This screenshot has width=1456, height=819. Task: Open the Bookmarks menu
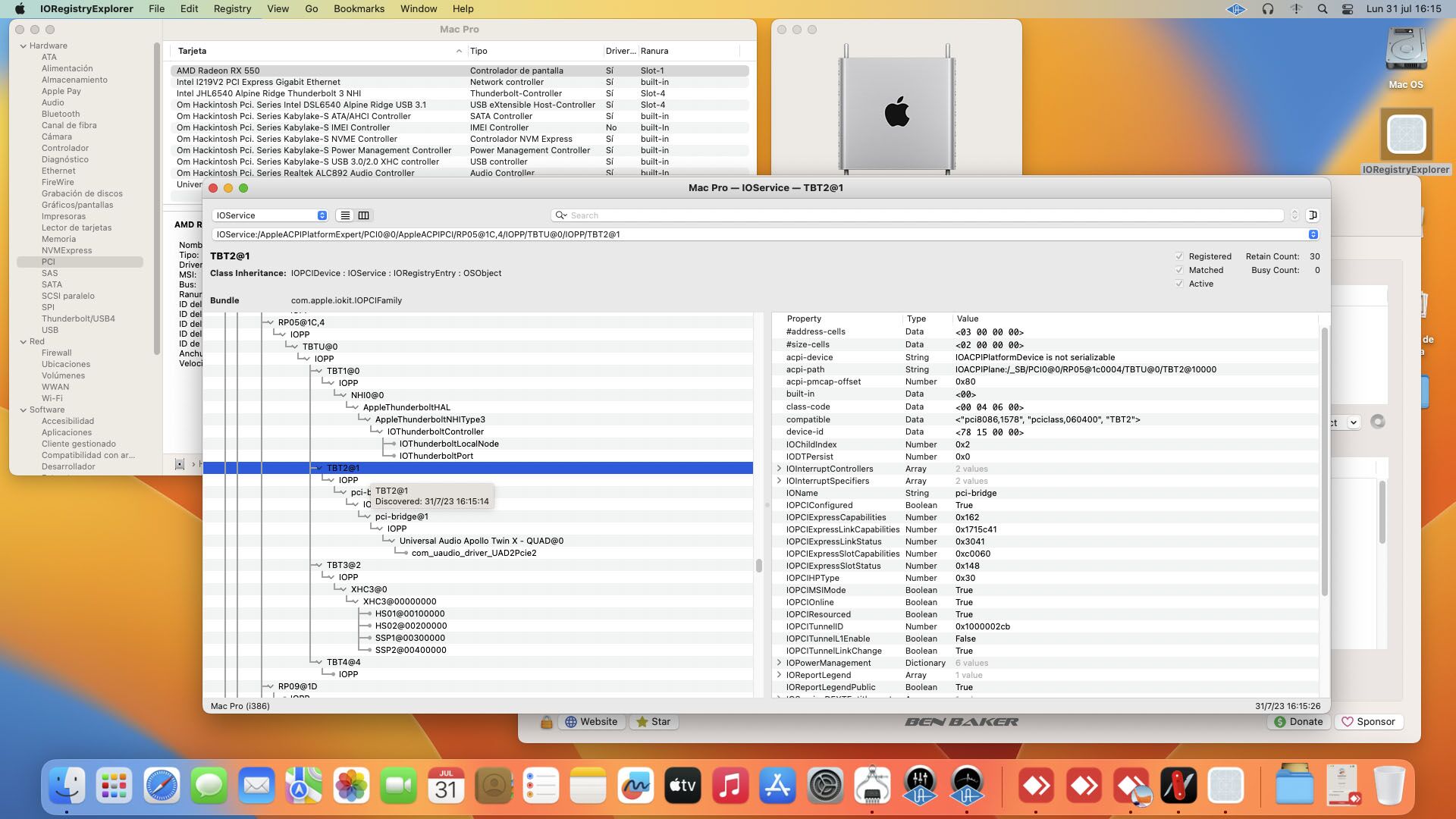point(359,9)
